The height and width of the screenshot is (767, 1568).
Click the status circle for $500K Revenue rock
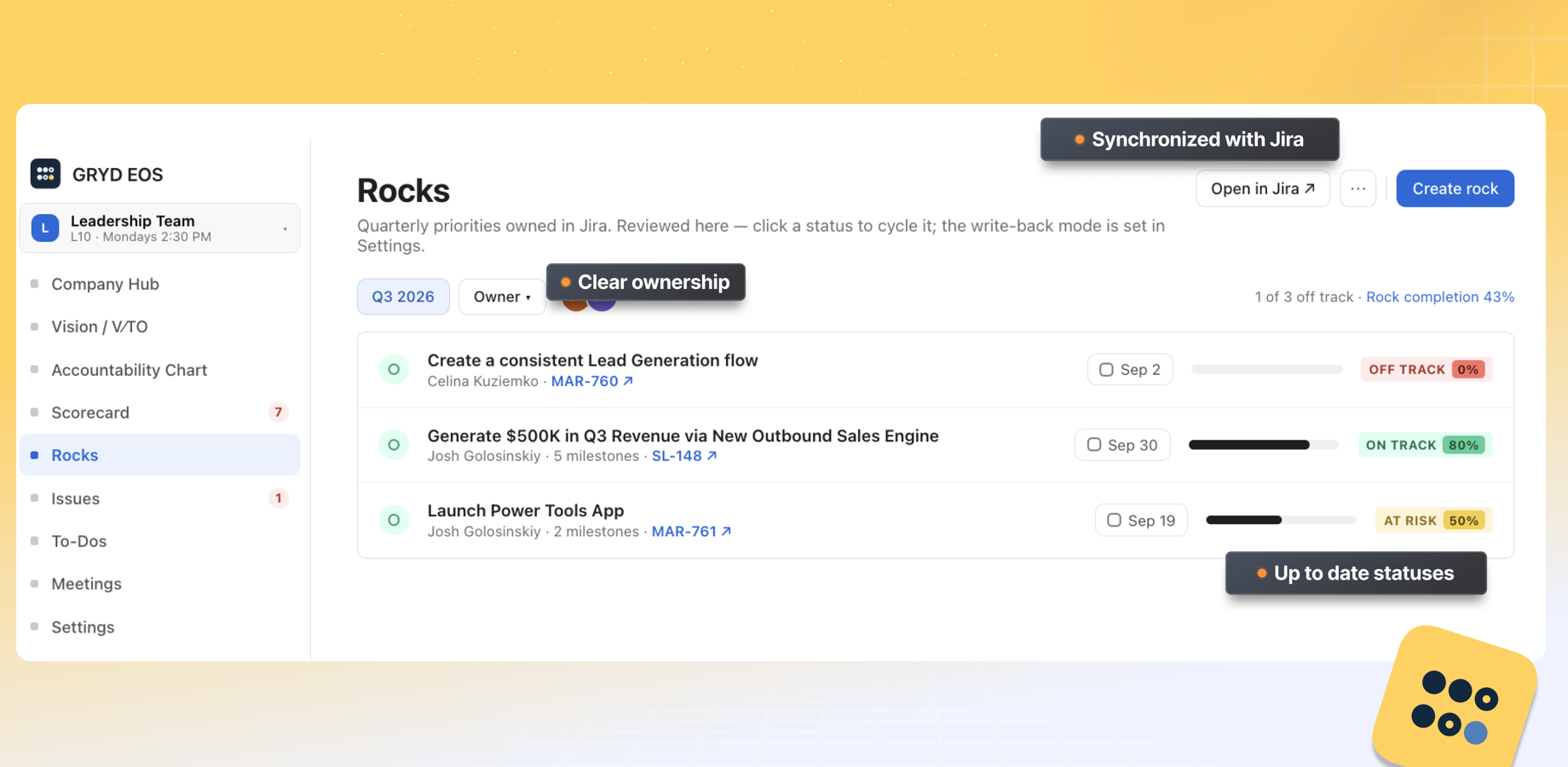pyautogui.click(x=394, y=445)
